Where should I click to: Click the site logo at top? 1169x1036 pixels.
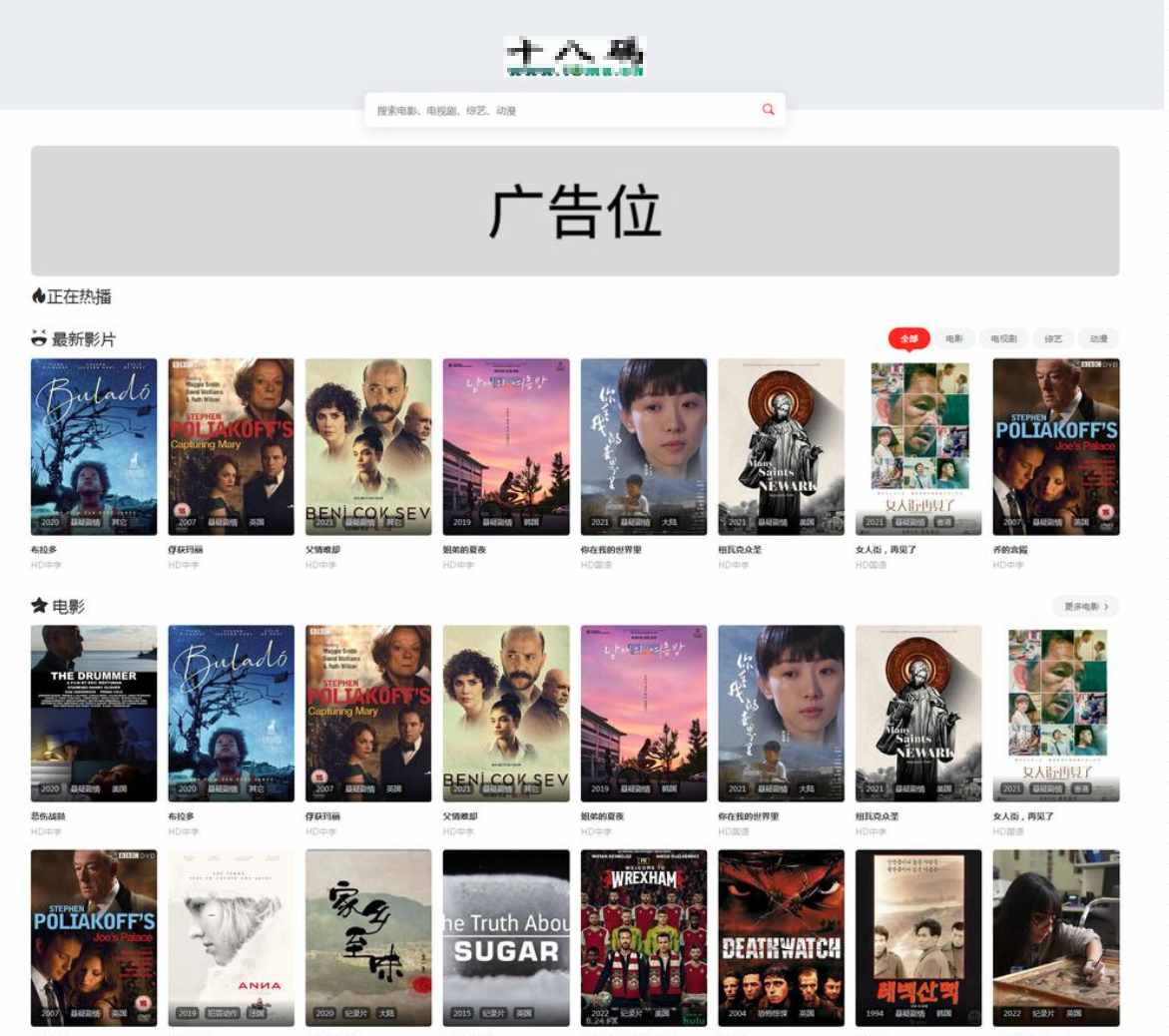click(575, 56)
